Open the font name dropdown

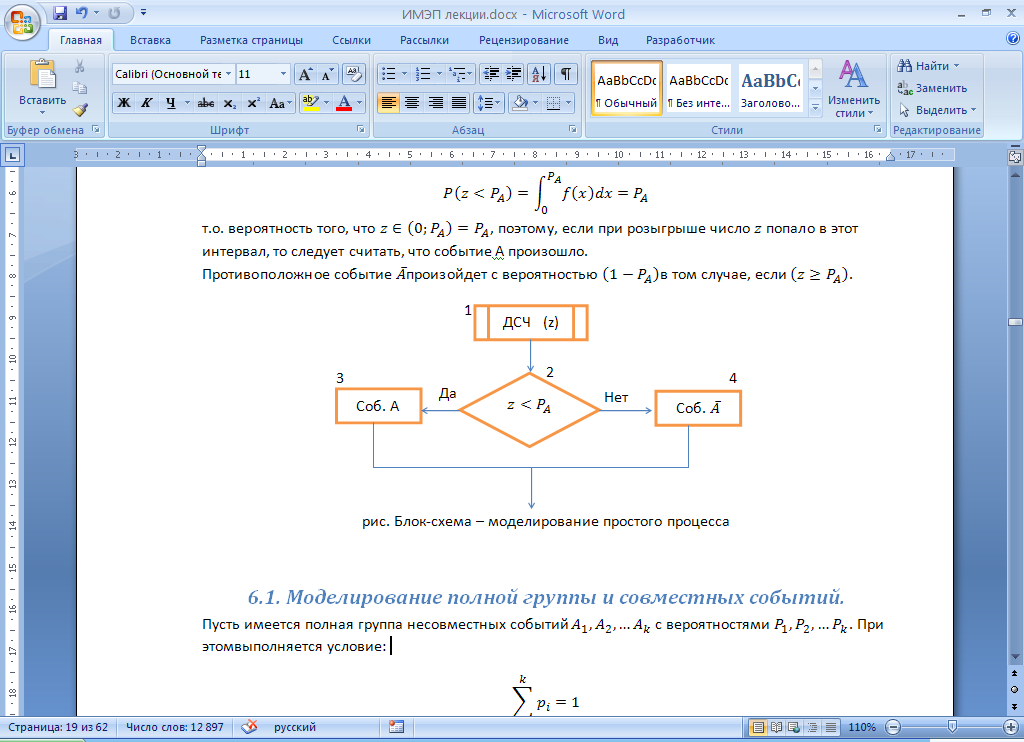pos(229,74)
